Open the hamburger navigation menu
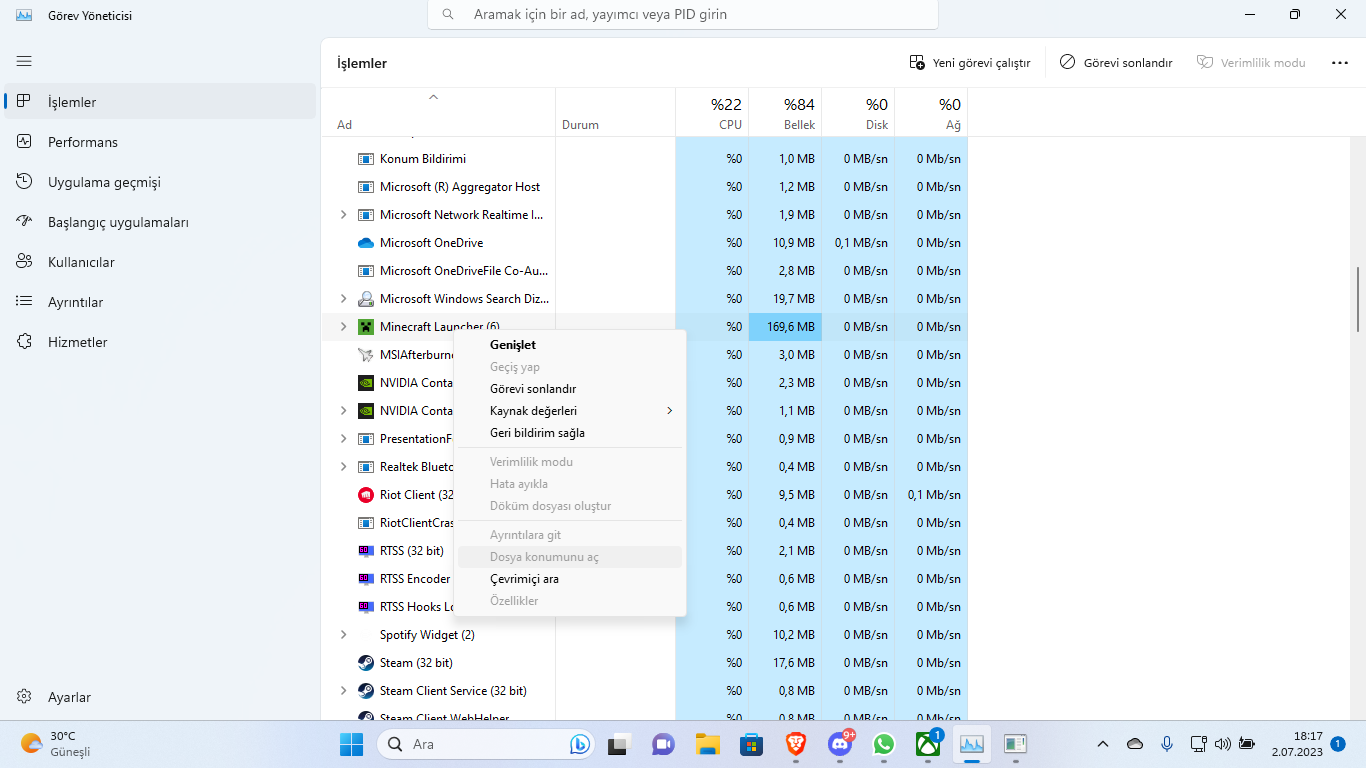The image size is (1366, 768). pos(24,61)
